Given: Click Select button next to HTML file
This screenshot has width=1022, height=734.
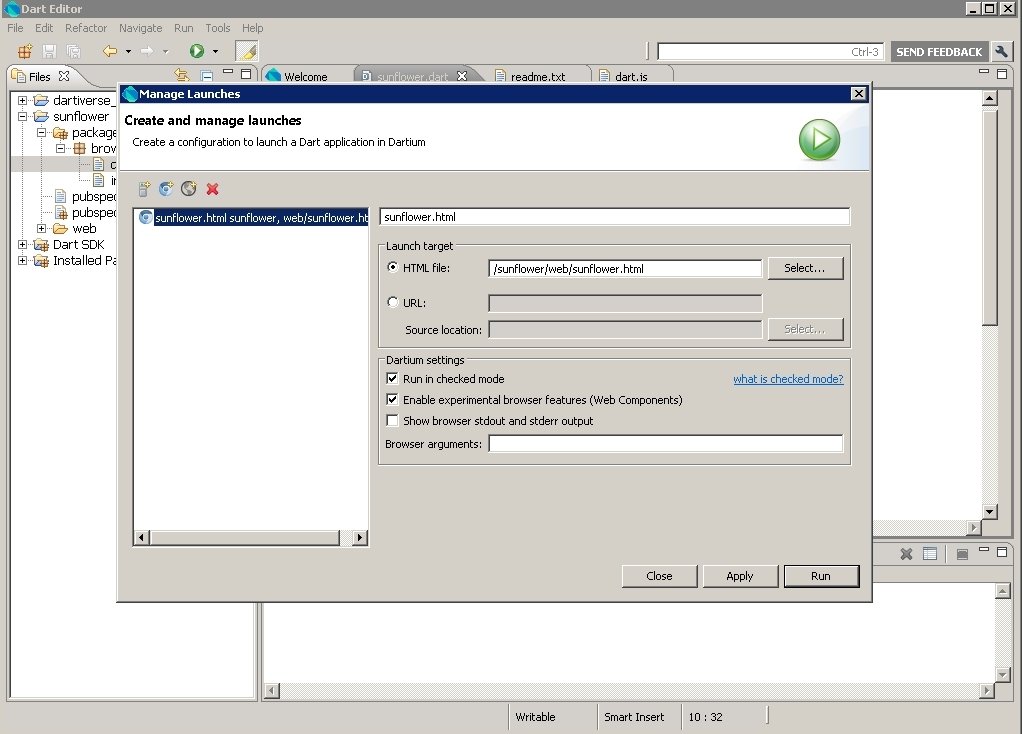Looking at the screenshot, I should (x=805, y=268).
